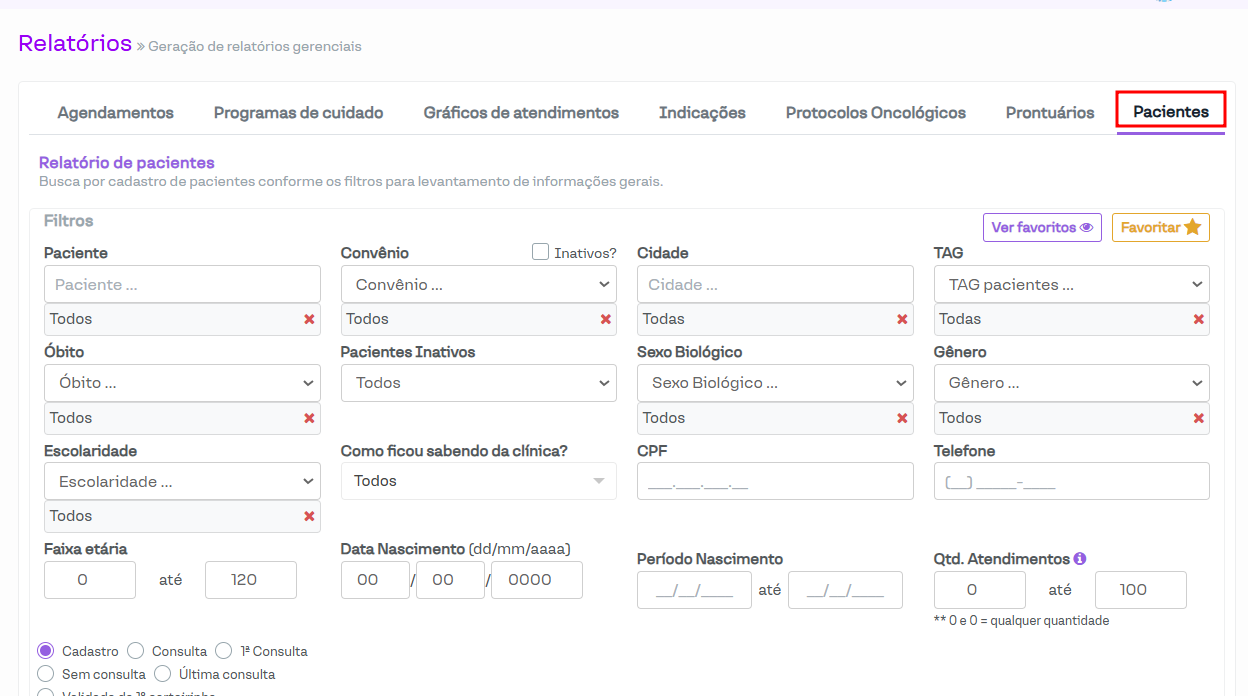Select the Última consulta radio option

pyautogui.click(x=163, y=674)
